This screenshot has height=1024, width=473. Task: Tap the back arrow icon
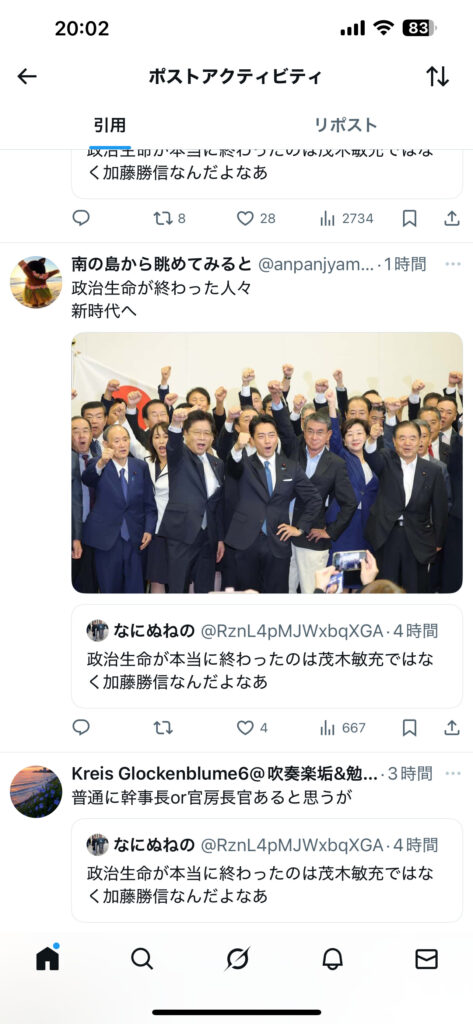[x=27, y=76]
